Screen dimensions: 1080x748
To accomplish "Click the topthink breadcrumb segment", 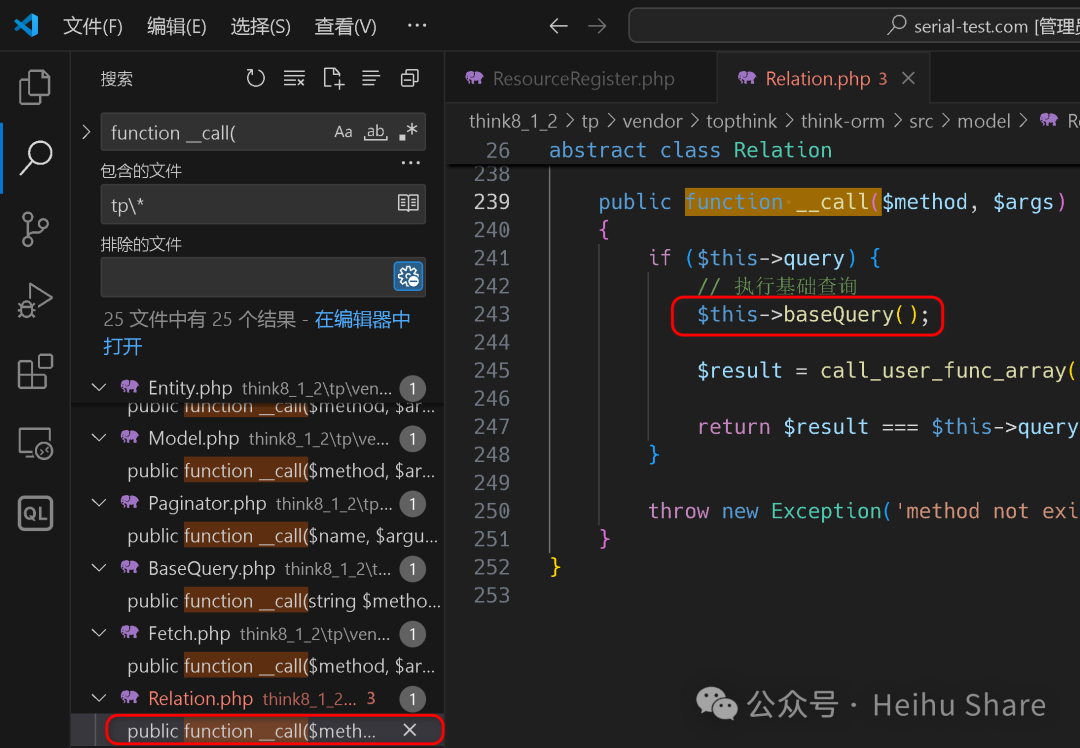I will 741,121.
